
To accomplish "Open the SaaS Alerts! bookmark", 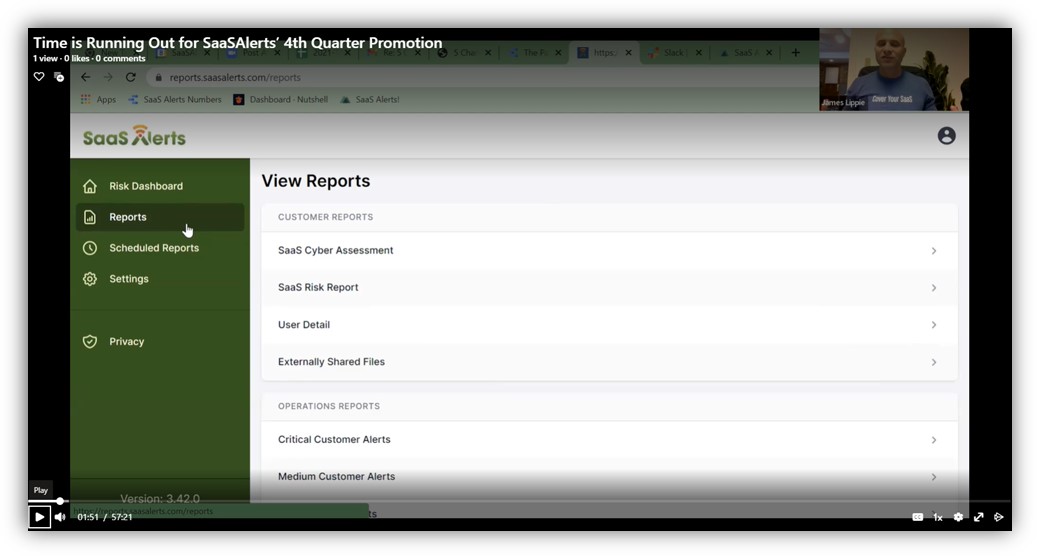I will pyautogui.click(x=370, y=99).
